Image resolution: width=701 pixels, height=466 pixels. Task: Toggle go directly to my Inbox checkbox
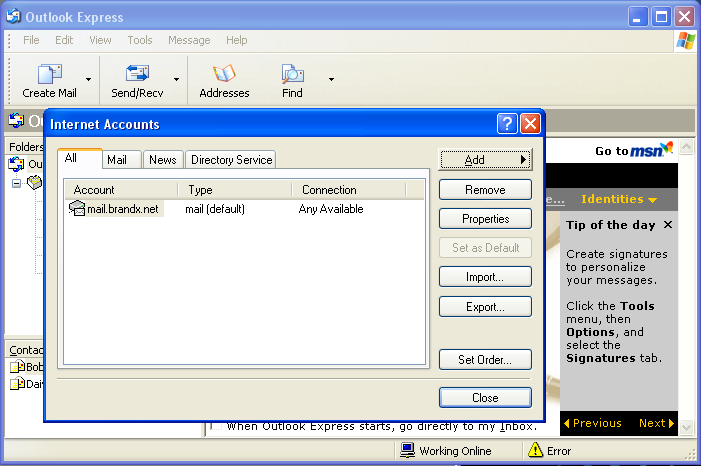tap(216, 426)
